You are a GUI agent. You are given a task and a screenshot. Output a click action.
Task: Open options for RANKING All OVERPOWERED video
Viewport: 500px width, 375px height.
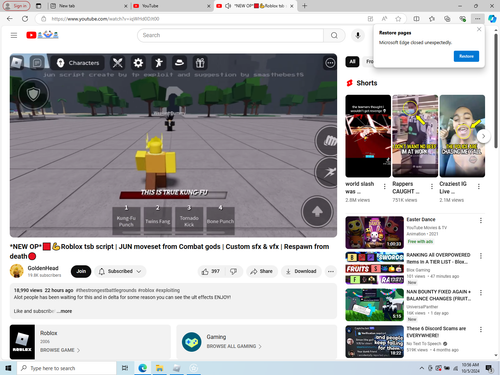pyautogui.click(x=481, y=256)
